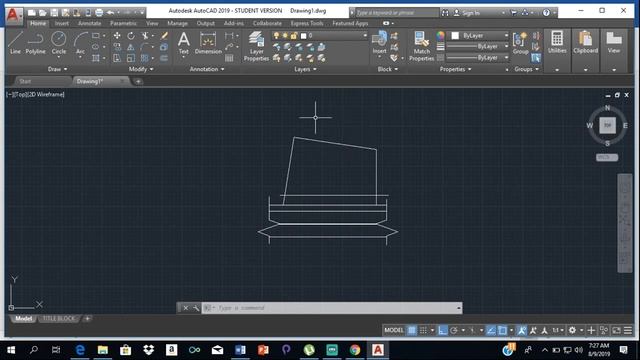
Task: Switch to the Insert ribbon tab
Action: click(62, 23)
